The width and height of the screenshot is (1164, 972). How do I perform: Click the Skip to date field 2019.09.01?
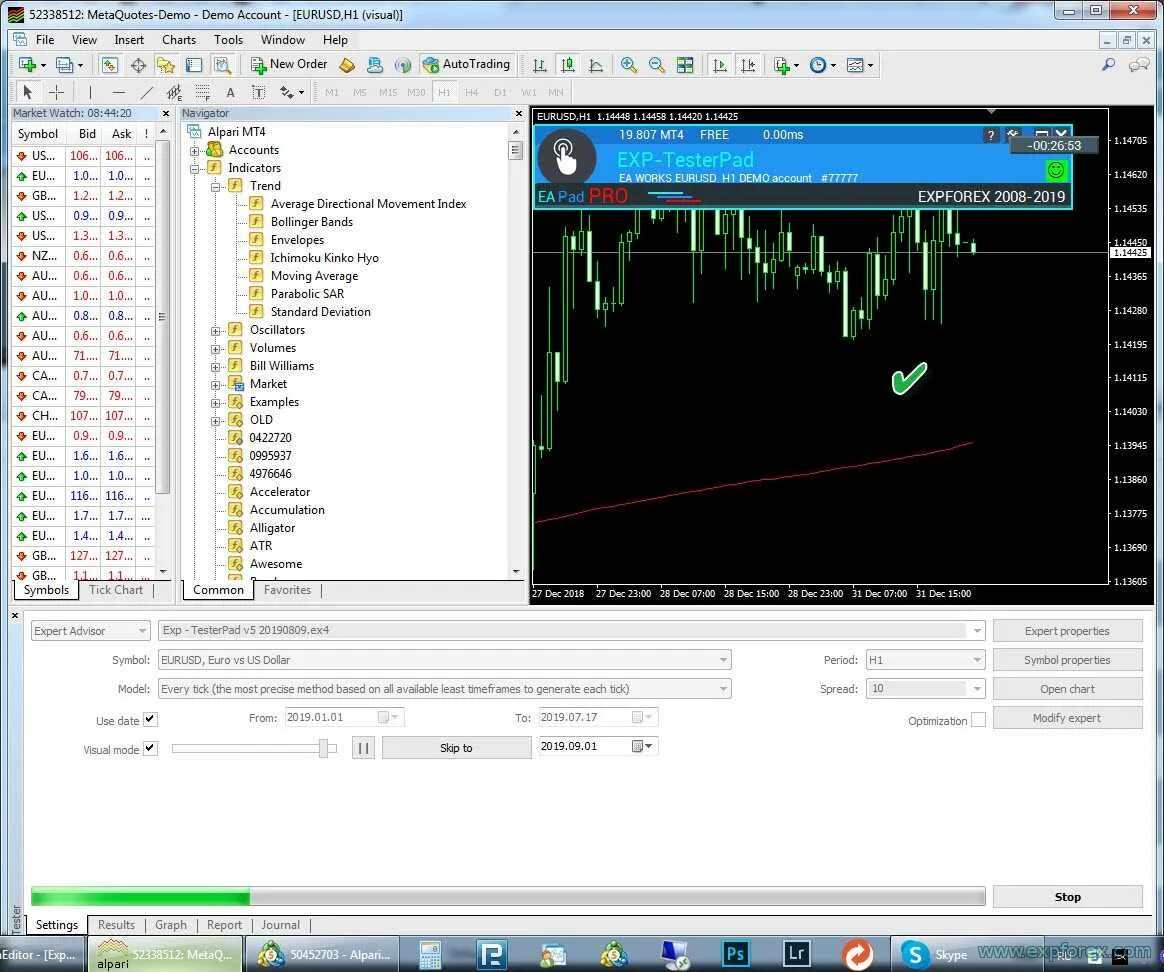coord(596,746)
